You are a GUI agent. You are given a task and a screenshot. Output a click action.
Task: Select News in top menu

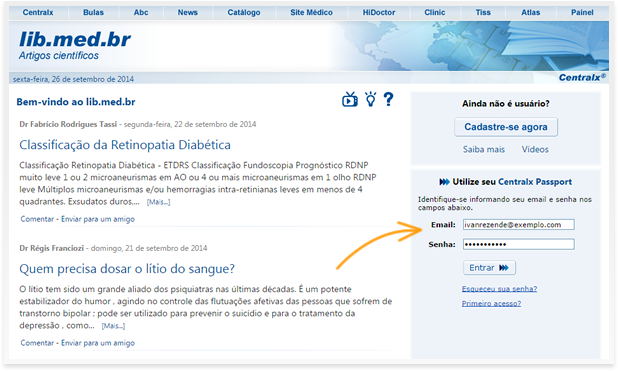[x=188, y=13]
